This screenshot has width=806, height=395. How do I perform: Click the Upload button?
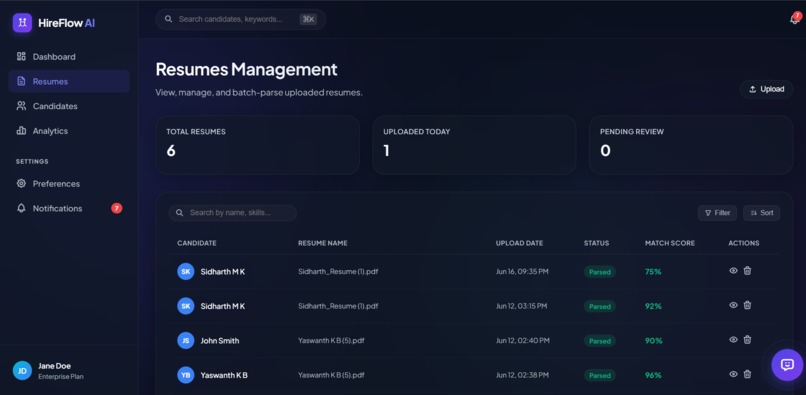coord(766,89)
